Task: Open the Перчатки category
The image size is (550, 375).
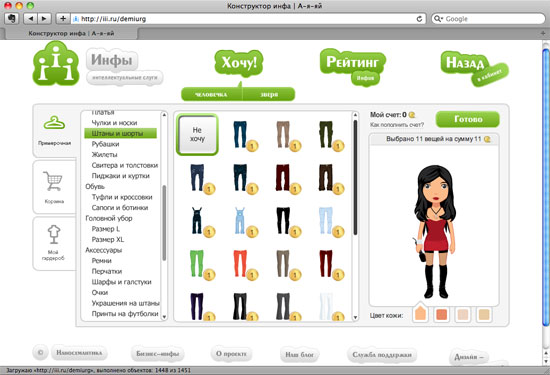Action: click(x=107, y=271)
